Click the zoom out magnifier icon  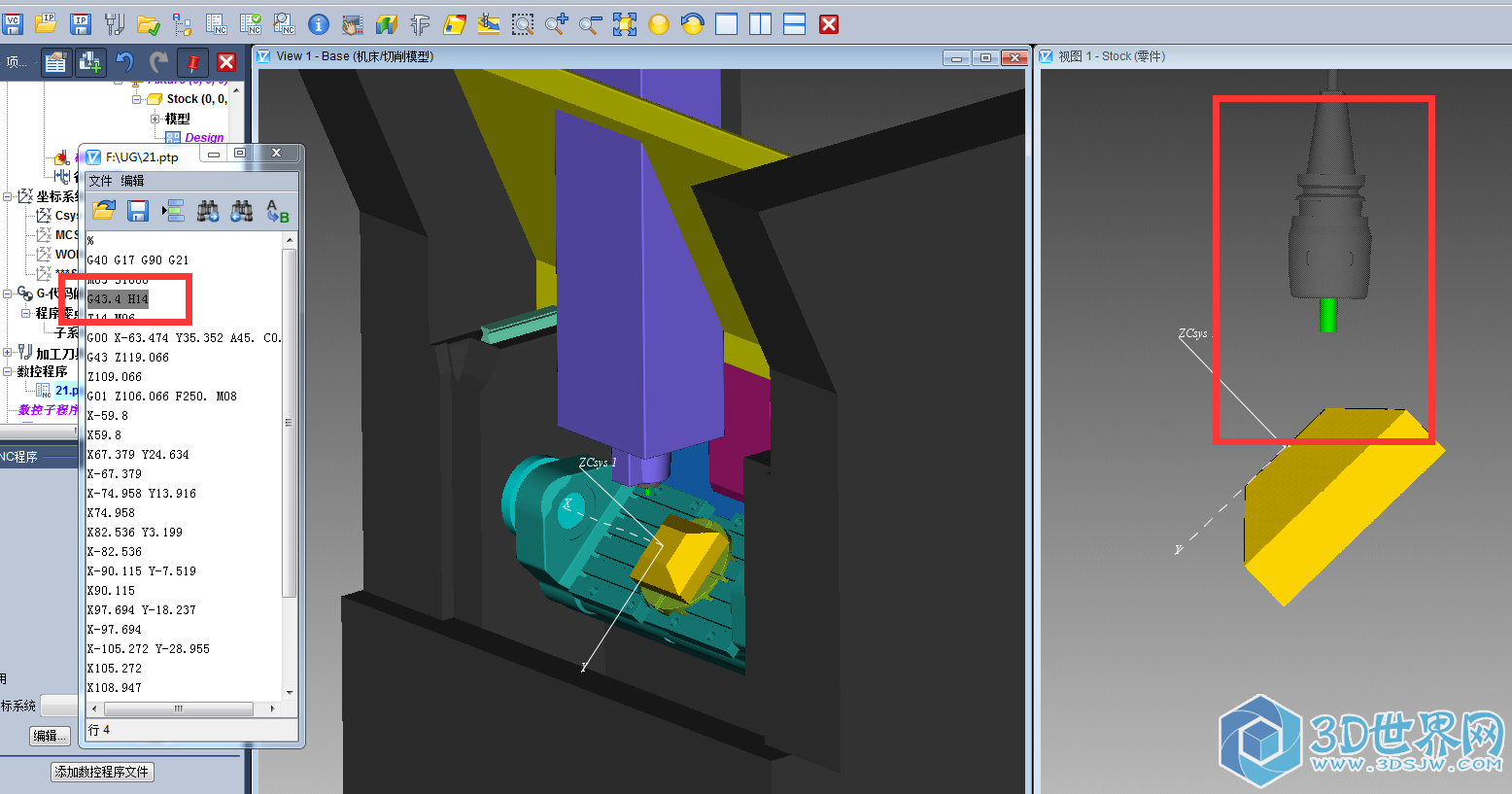[591, 24]
